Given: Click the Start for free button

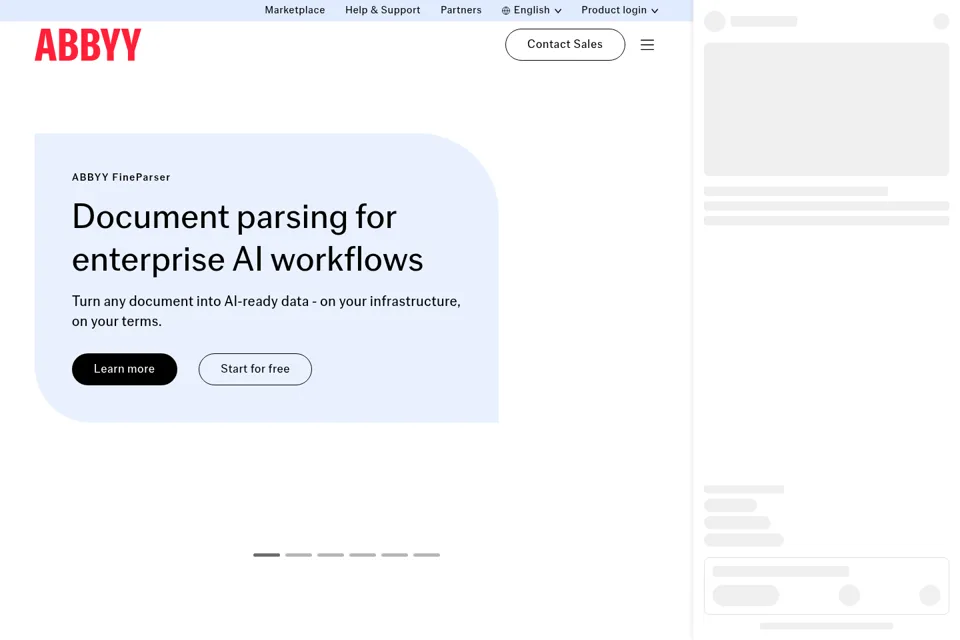Looking at the screenshot, I should tap(255, 369).
